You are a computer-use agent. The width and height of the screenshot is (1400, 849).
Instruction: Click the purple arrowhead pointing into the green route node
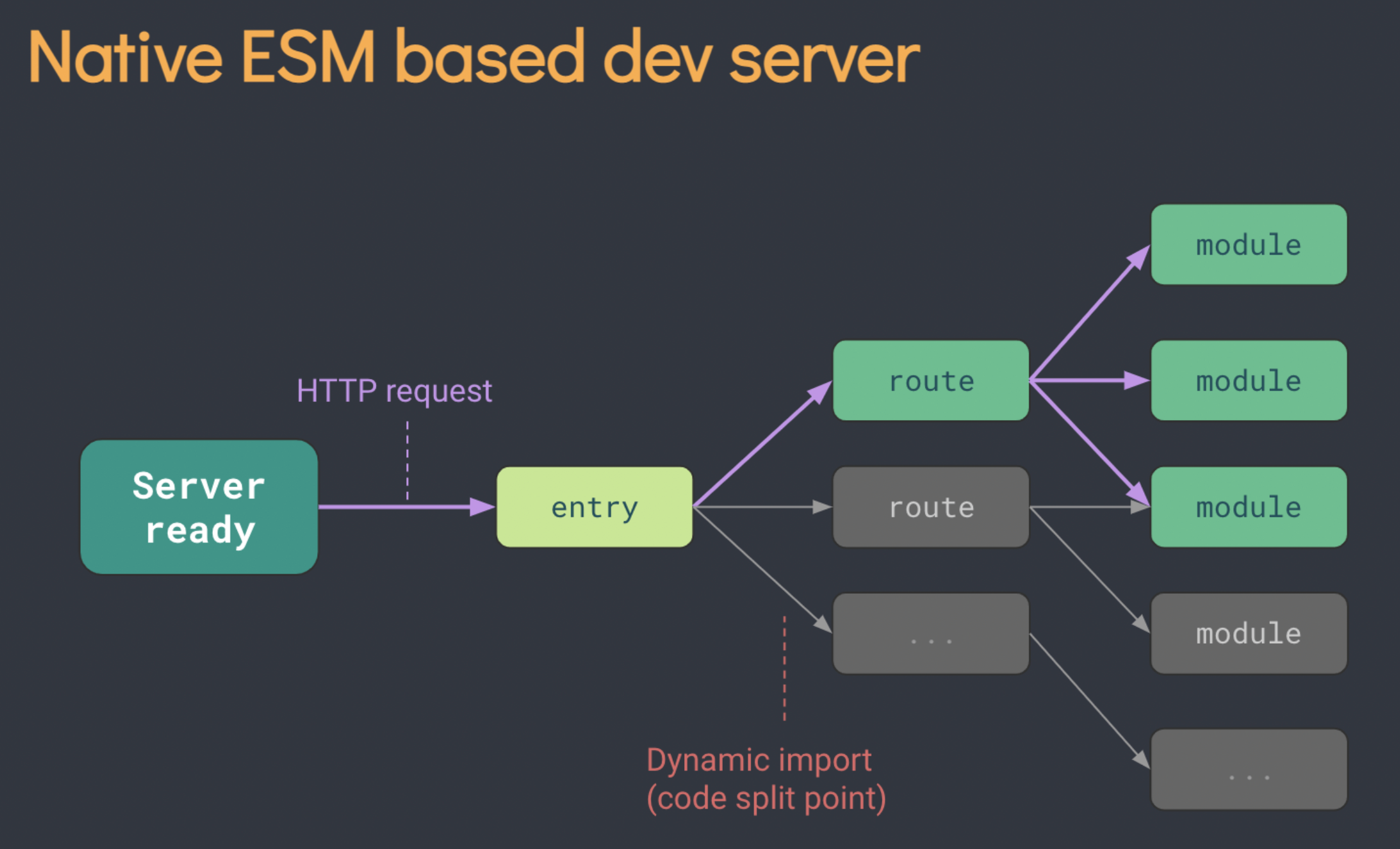pos(820,392)
